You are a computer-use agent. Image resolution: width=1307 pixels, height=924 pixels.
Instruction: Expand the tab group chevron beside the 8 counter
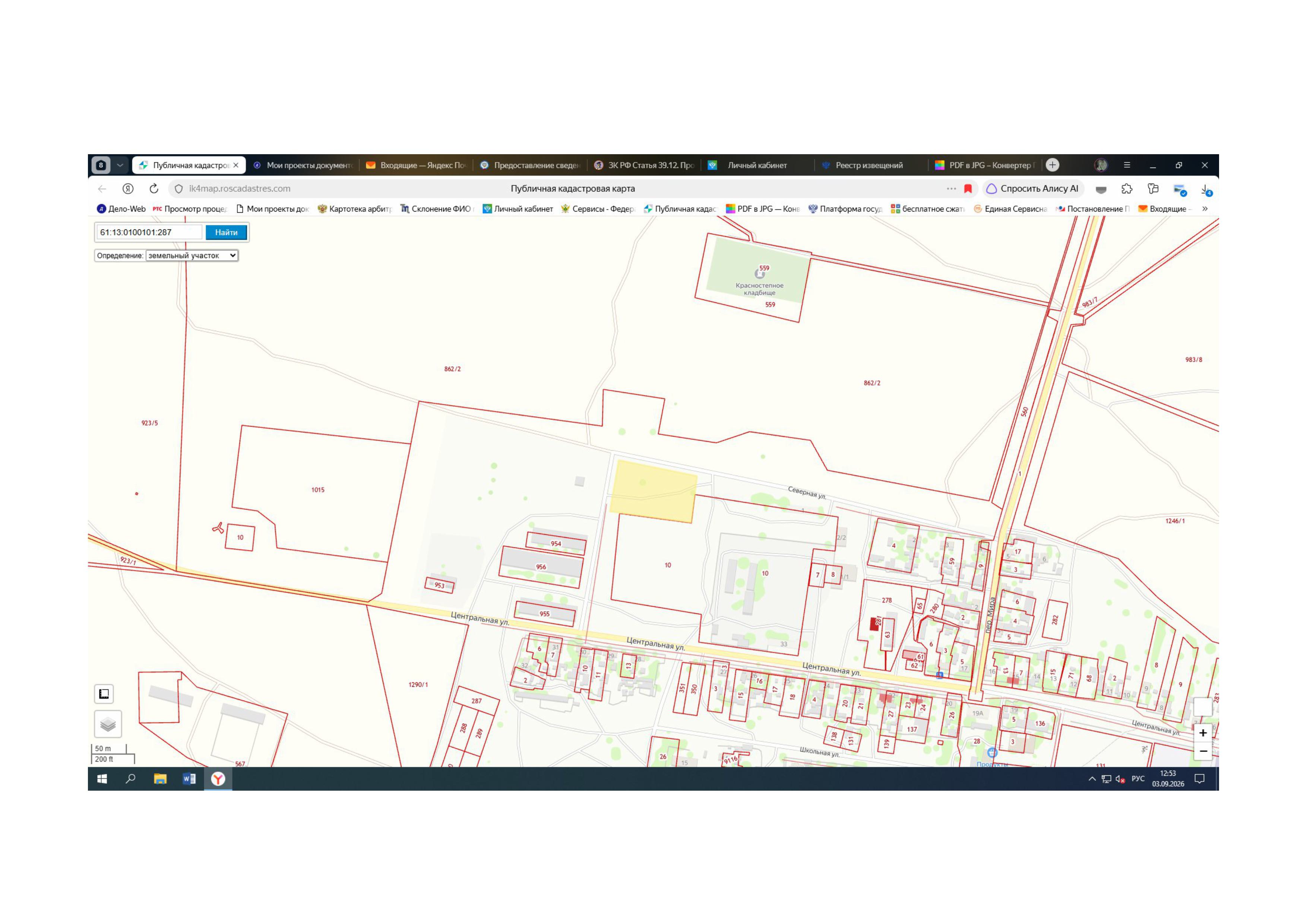click(x=120, y=165)
